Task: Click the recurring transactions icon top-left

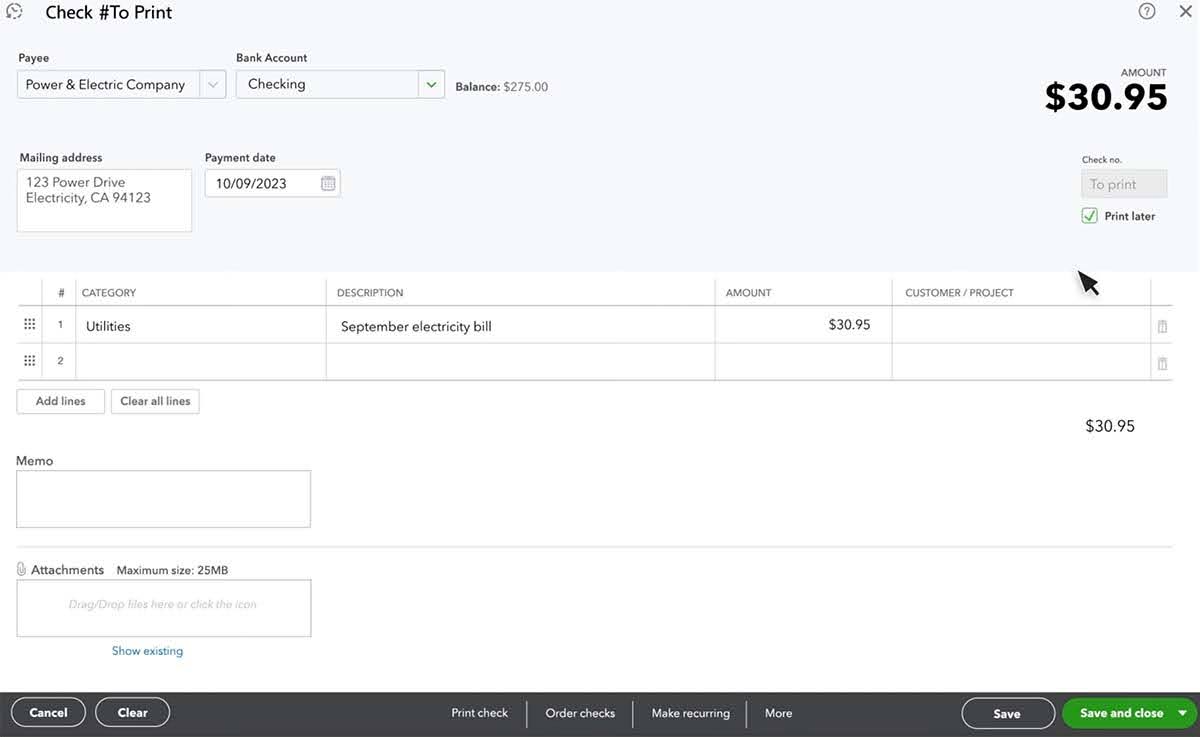Action: coord(13,11)
